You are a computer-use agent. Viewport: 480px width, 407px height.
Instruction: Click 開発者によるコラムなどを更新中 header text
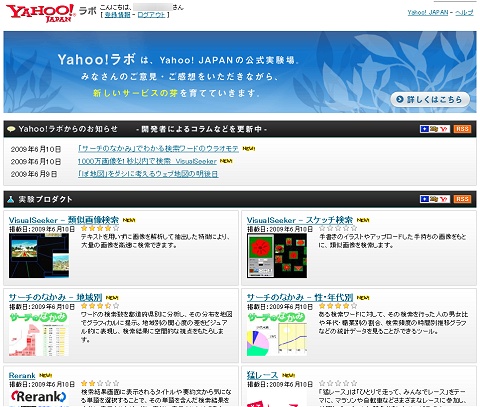(202, 129)
